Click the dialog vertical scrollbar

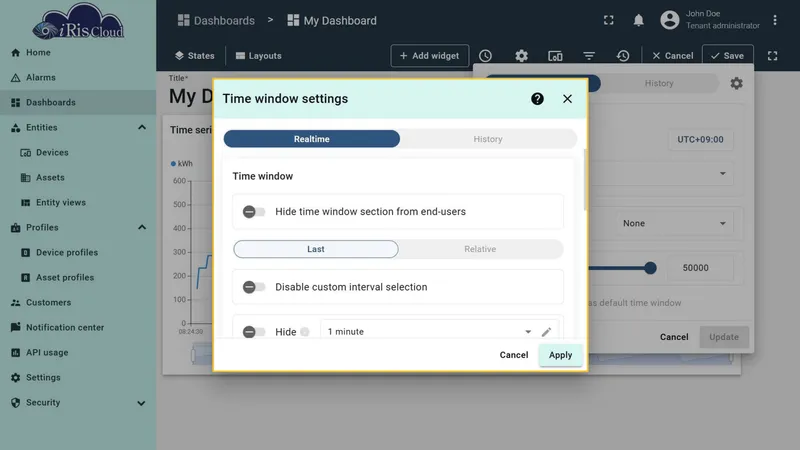(x=585, y=180)
